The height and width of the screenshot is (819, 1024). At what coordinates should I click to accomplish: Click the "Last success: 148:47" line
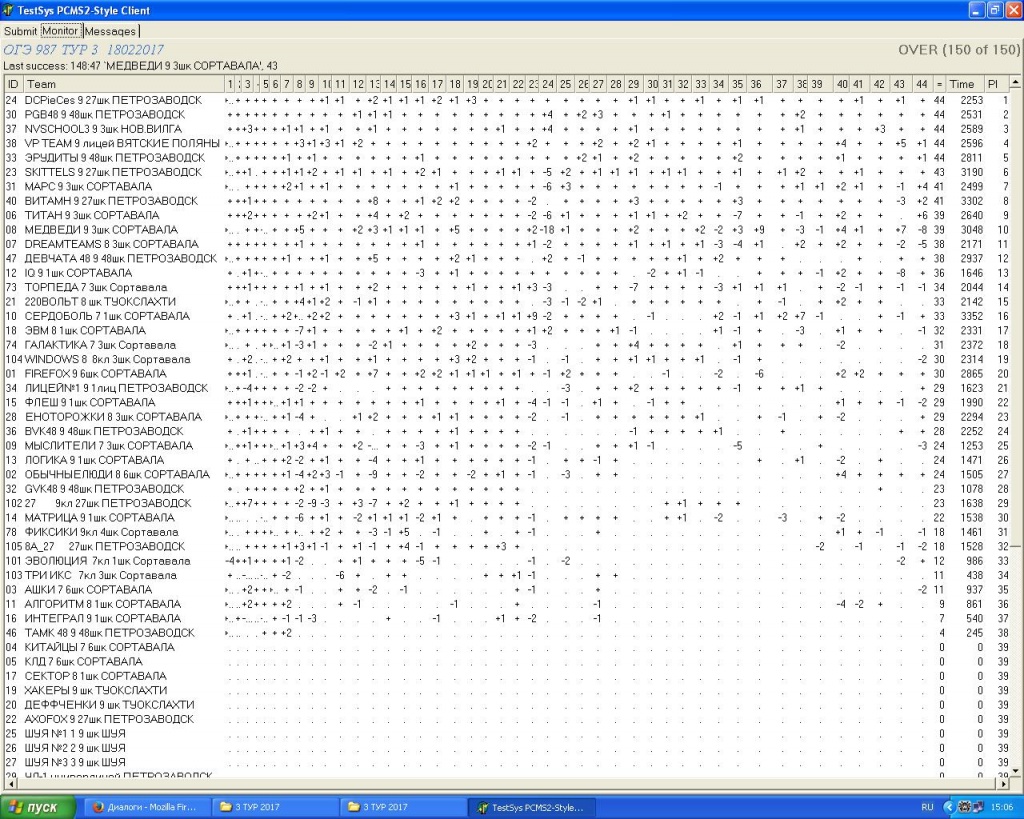point(140,66)
